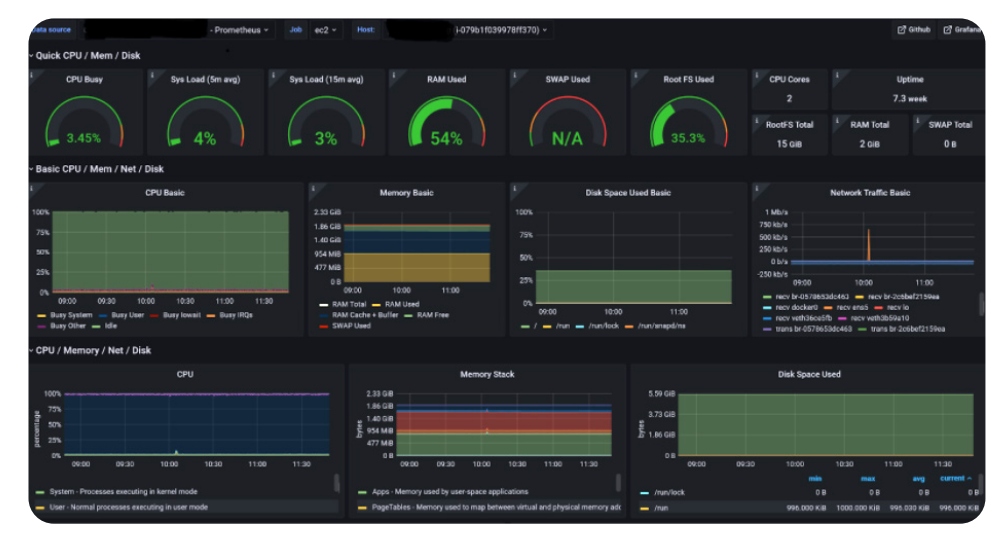Open info icon on CPU Busy panel

(x=32, y=75)
